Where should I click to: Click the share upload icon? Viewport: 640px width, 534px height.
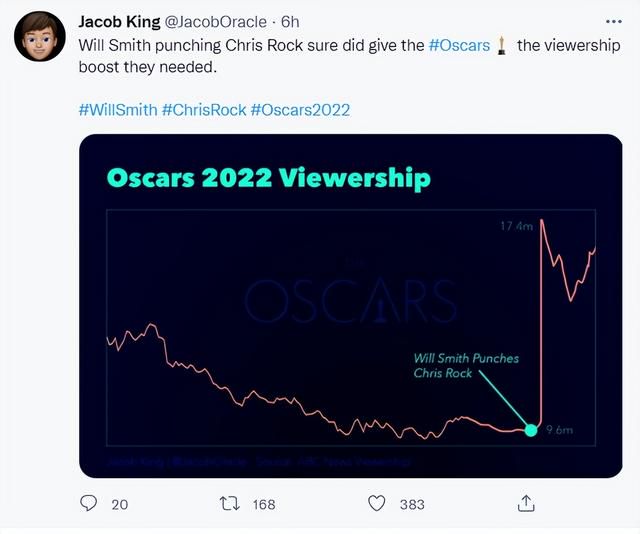526,503
